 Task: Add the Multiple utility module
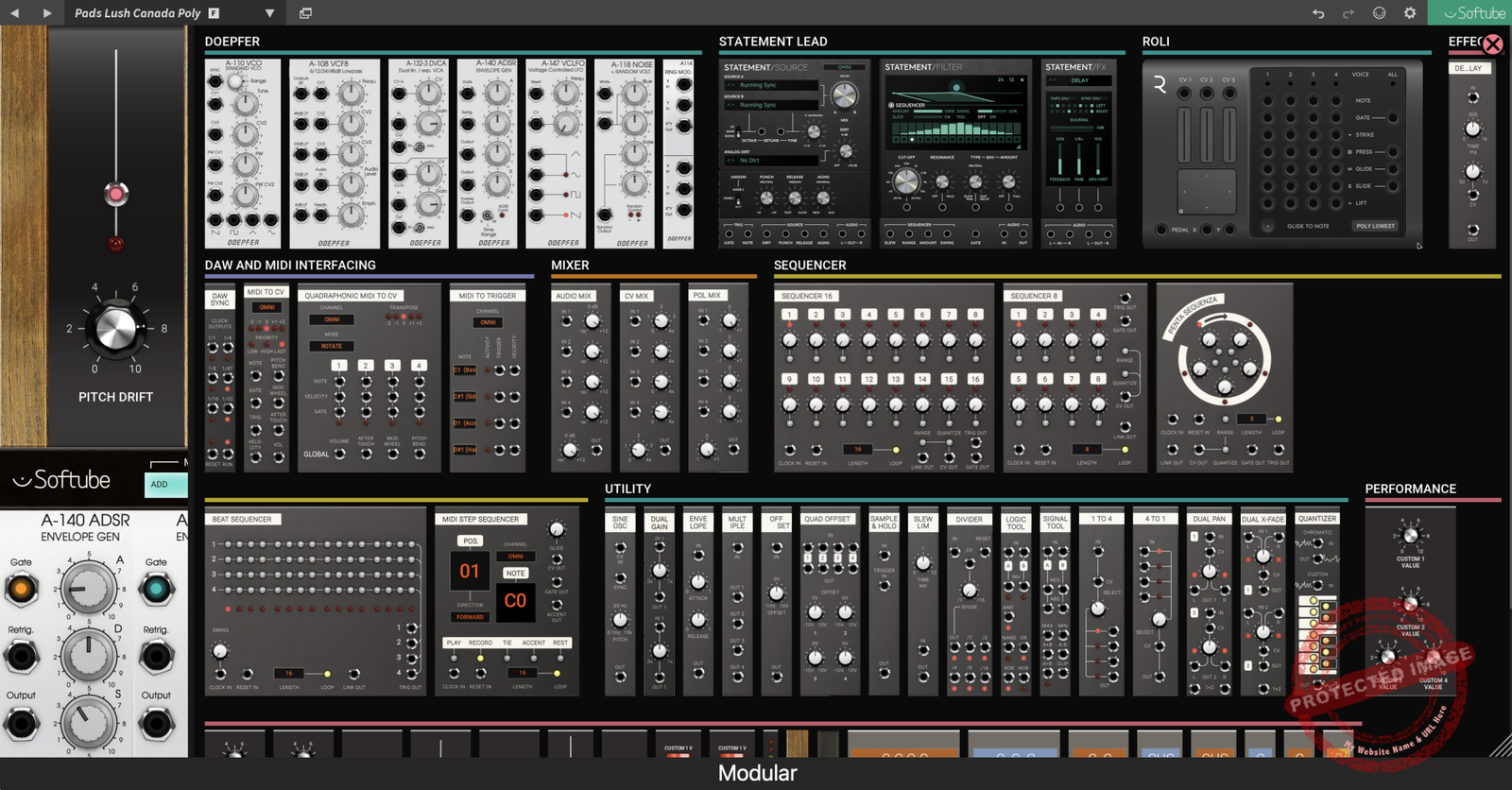[x=736, y=602]
